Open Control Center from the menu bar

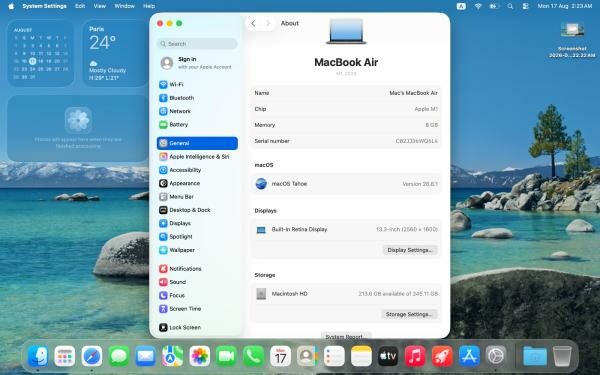(526, 6)
